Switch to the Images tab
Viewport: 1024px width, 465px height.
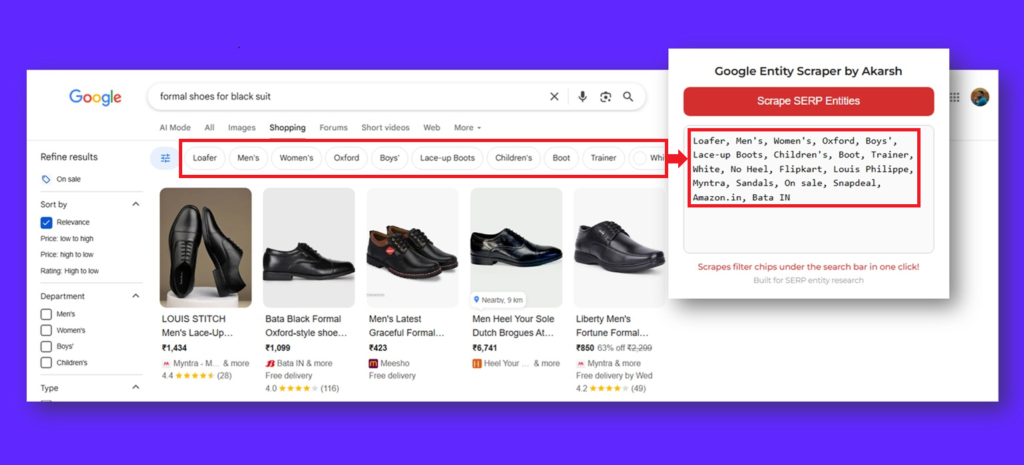pyautogui.click(x=241, y=128)
